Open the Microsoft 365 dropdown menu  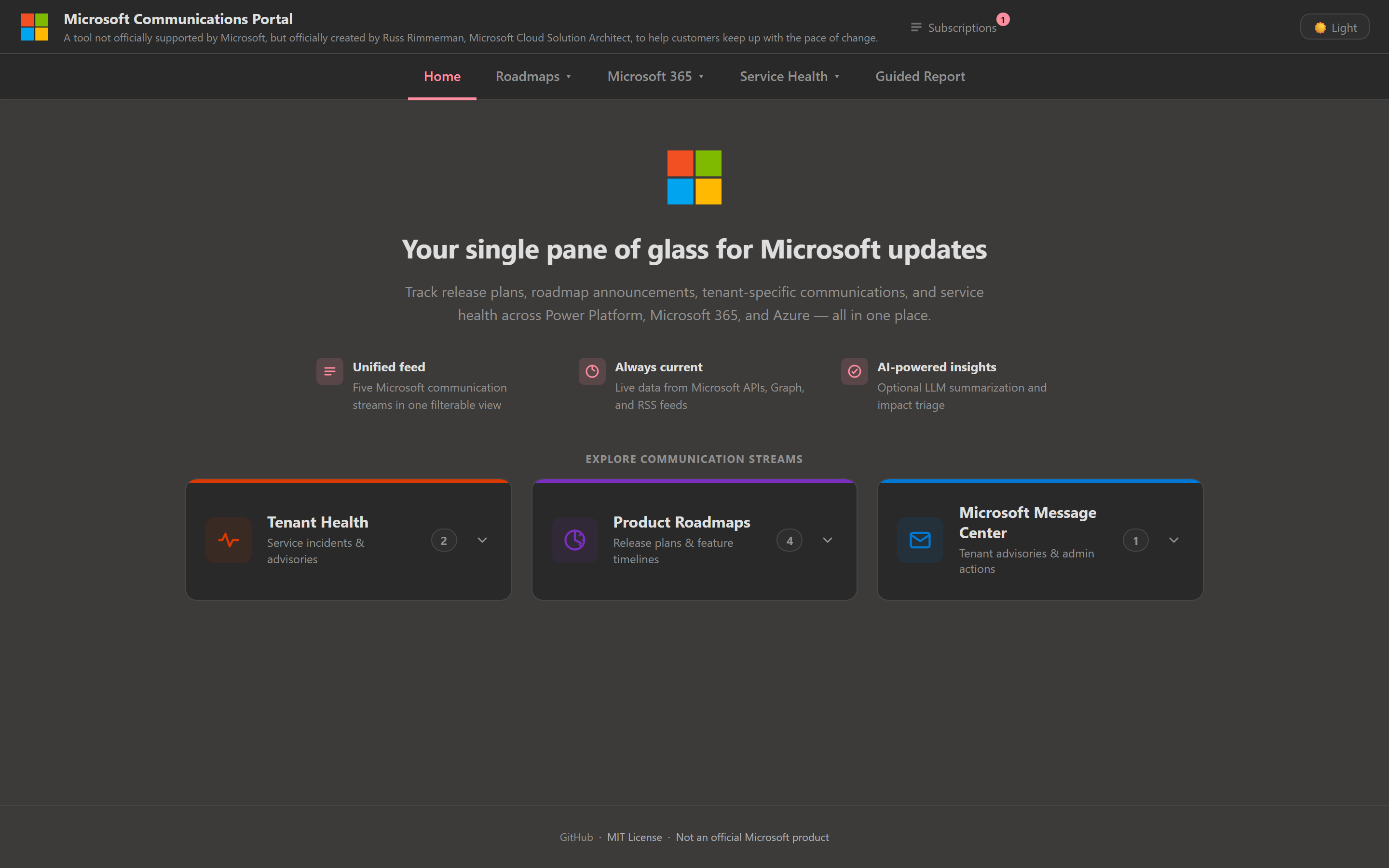point(655,76)
